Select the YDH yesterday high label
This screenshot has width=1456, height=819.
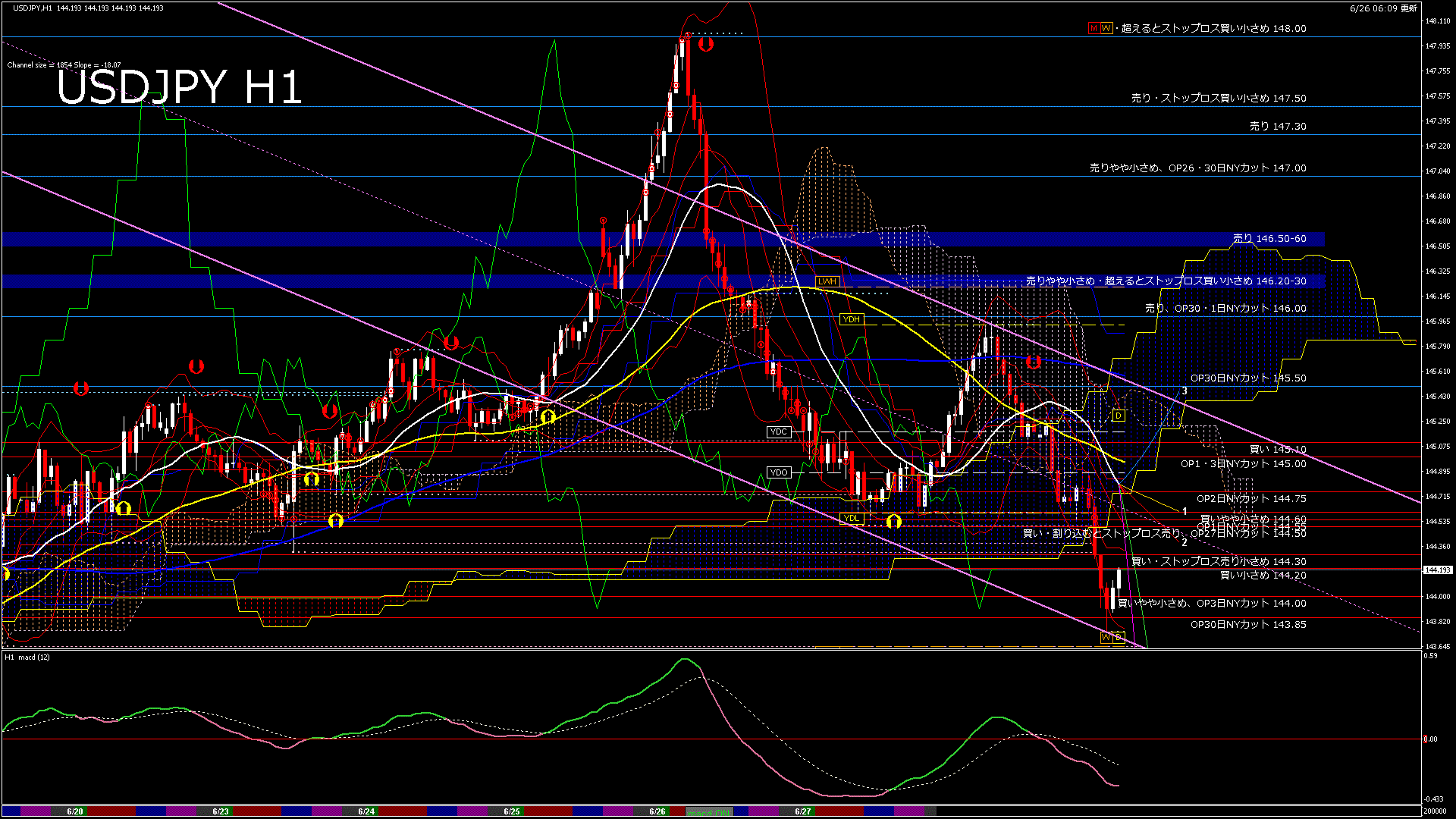click(x=852, y=319)
